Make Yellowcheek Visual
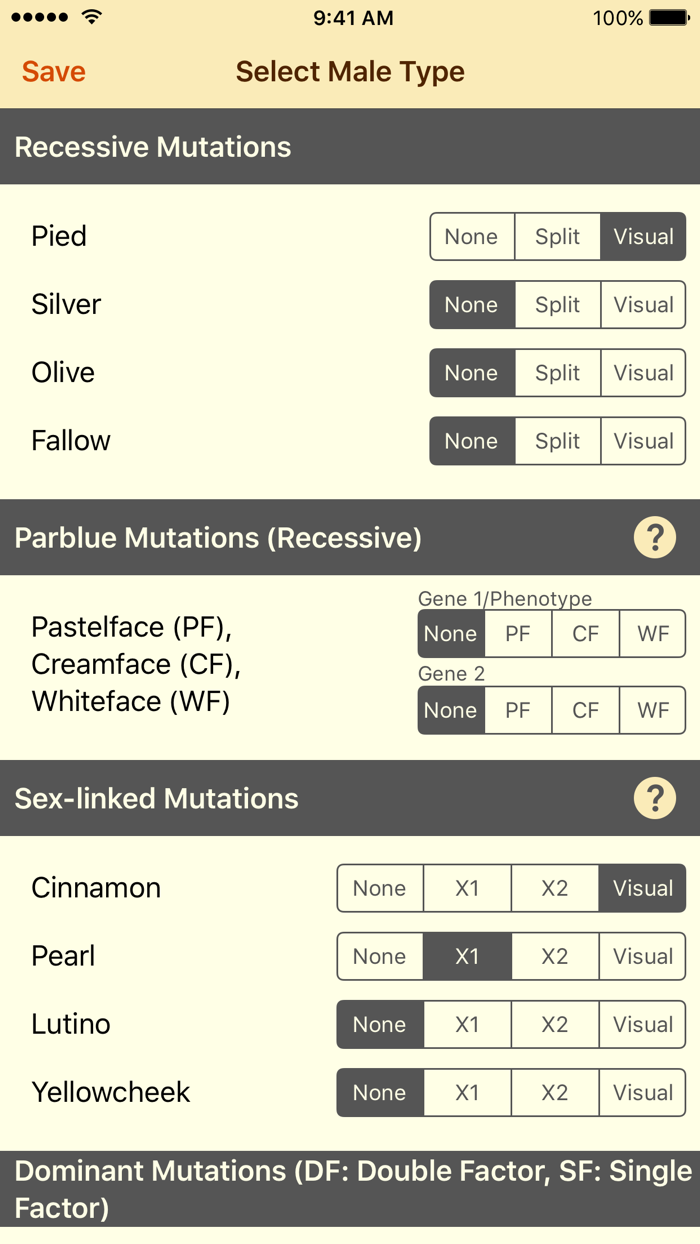 click(x=643, y=1092)
